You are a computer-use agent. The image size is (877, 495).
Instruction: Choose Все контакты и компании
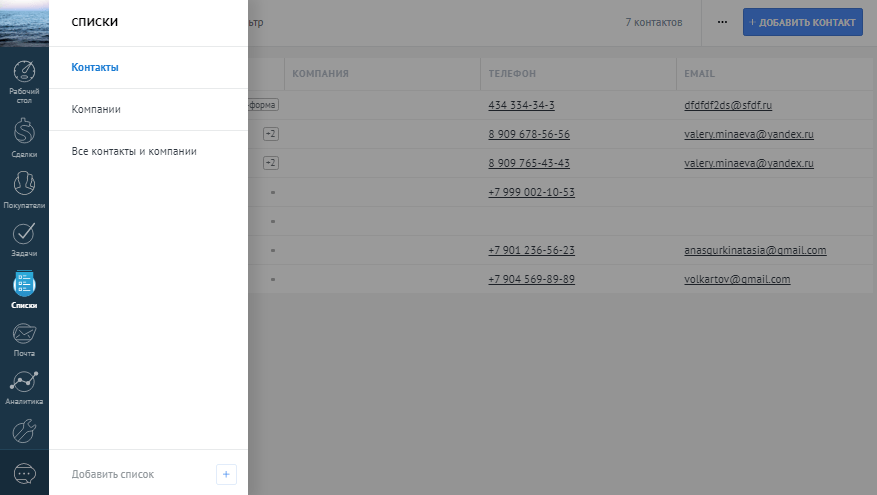[x=134, y=151]
